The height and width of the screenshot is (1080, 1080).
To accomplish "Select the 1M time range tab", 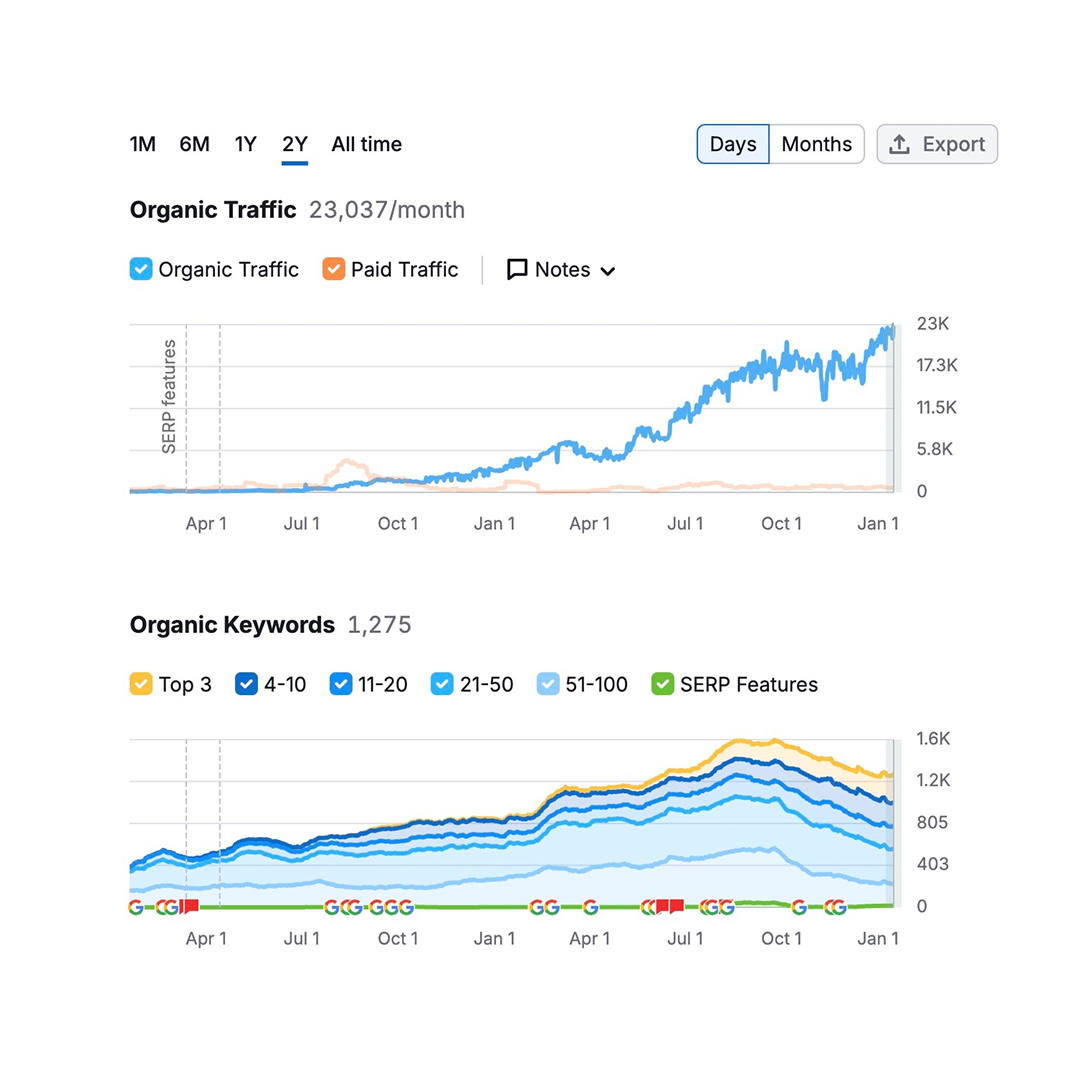I will pos(143,144).
